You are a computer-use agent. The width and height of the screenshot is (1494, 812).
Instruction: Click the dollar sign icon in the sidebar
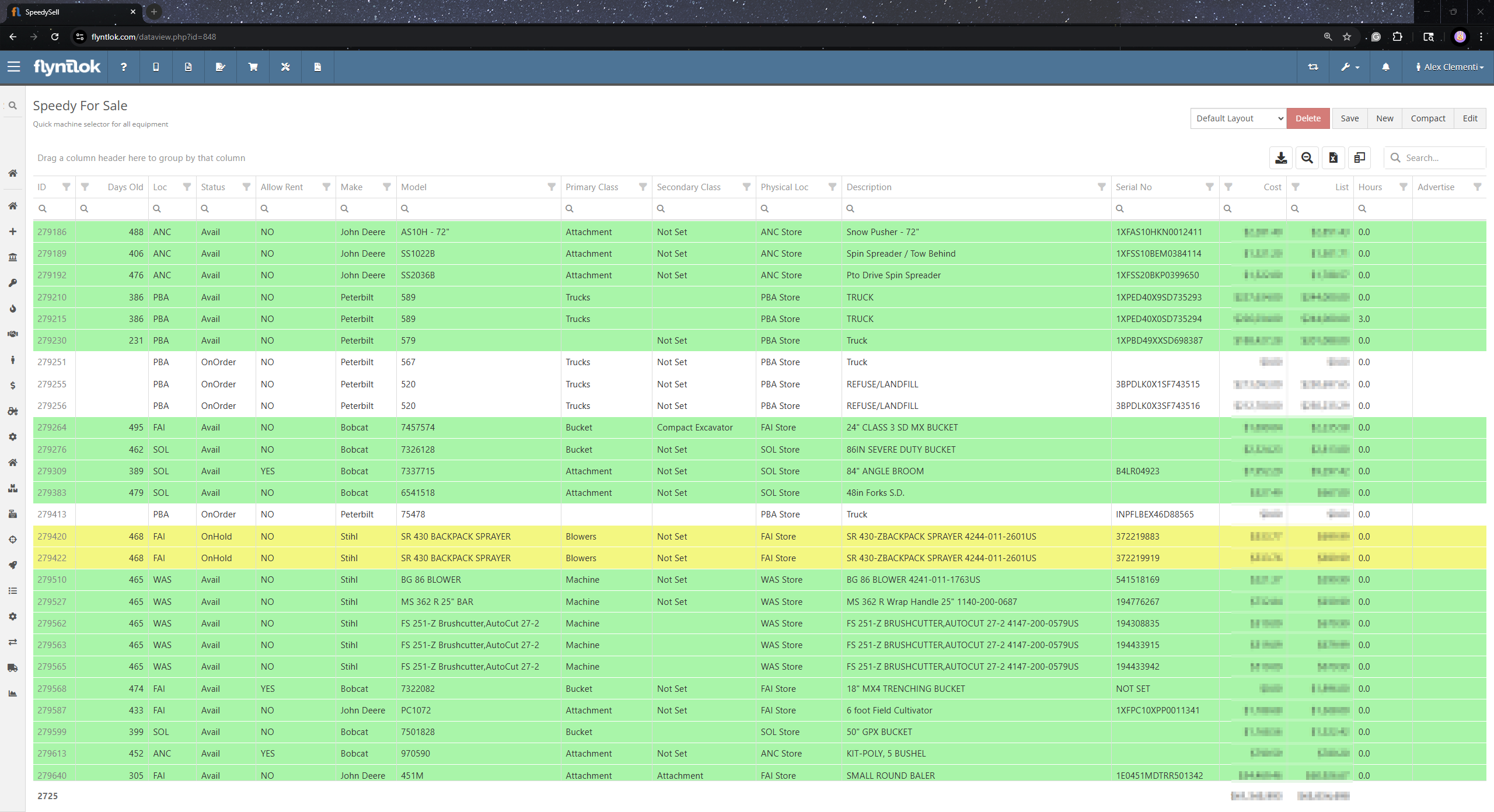12,386
